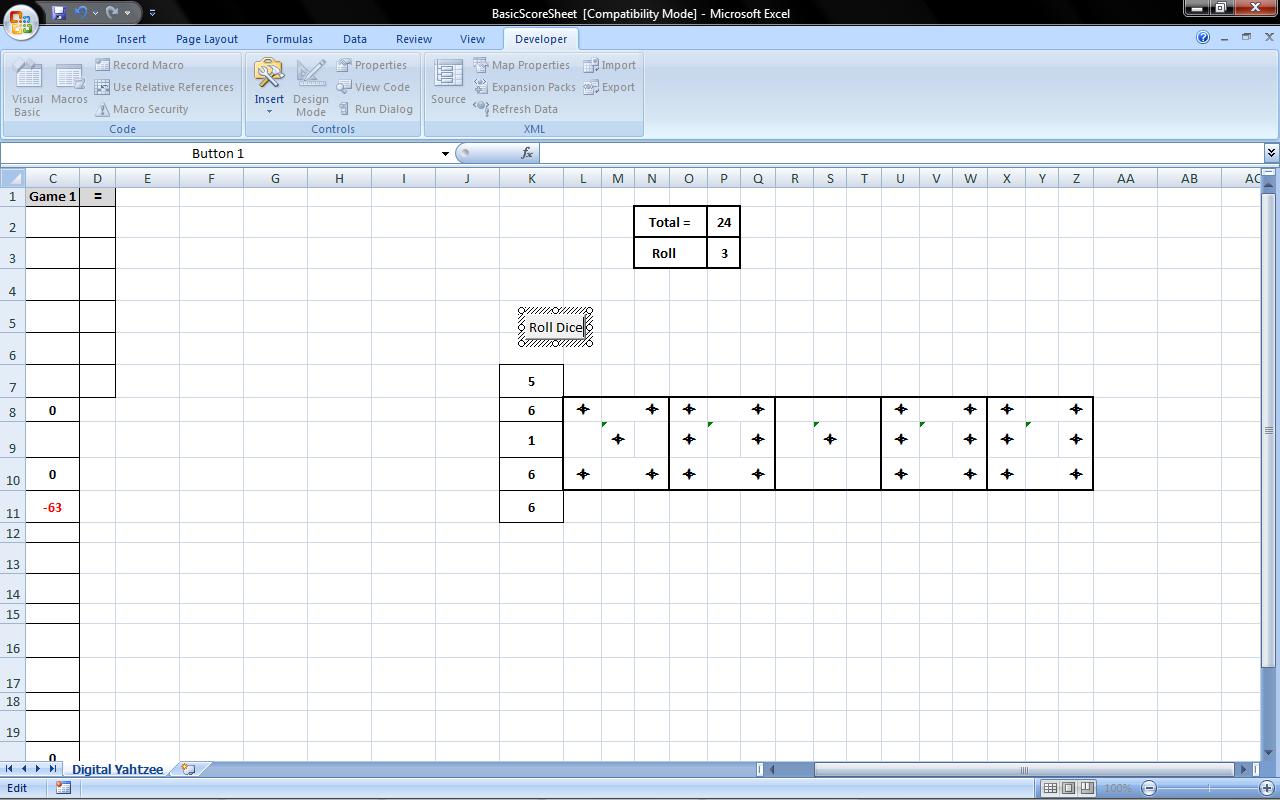Click zoom out minus button
The image size is (1280, 800).
tap(1149, 788)
